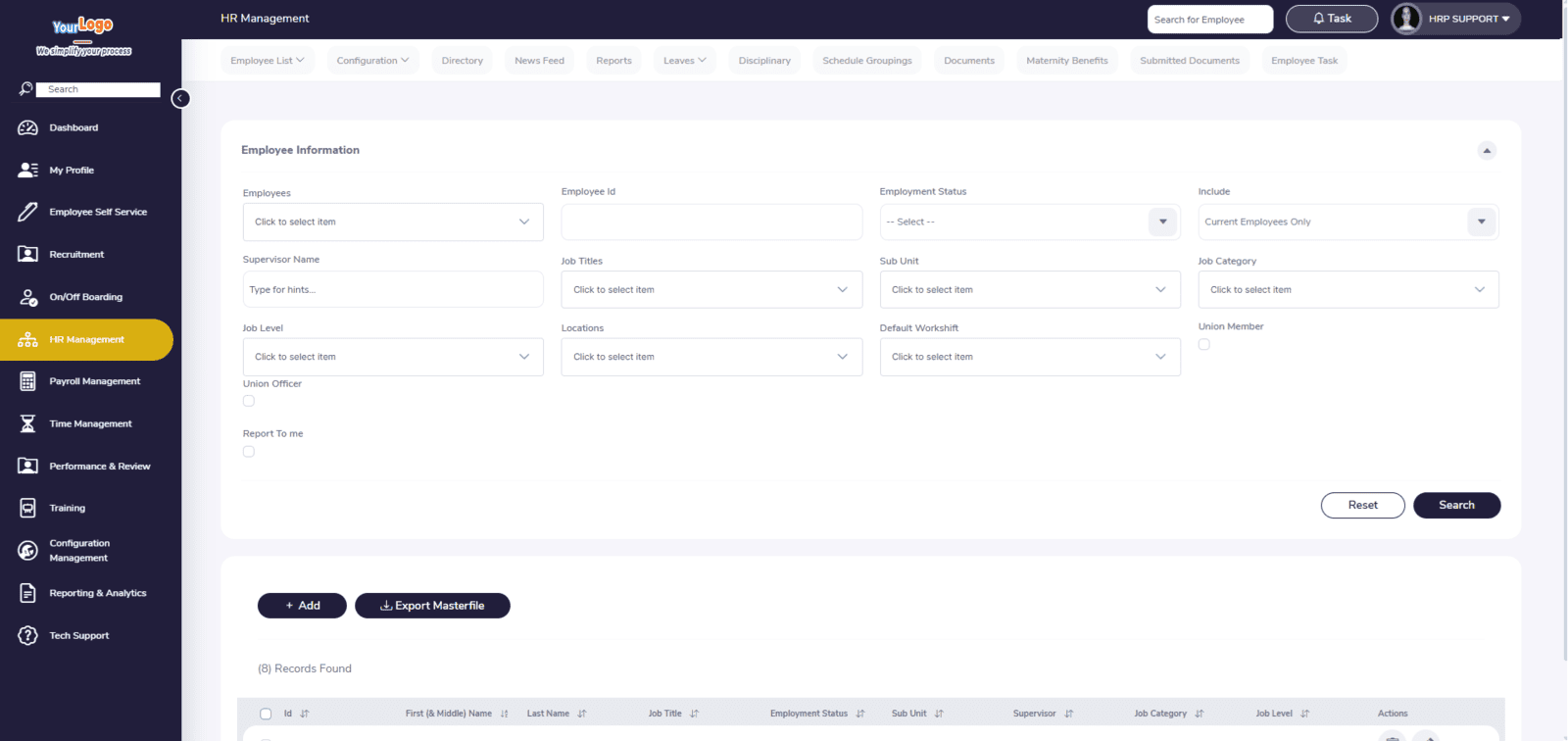Collapse the Employee Information panel
The height and width of the screenshot is (741, 1568).
[1487, 150]
